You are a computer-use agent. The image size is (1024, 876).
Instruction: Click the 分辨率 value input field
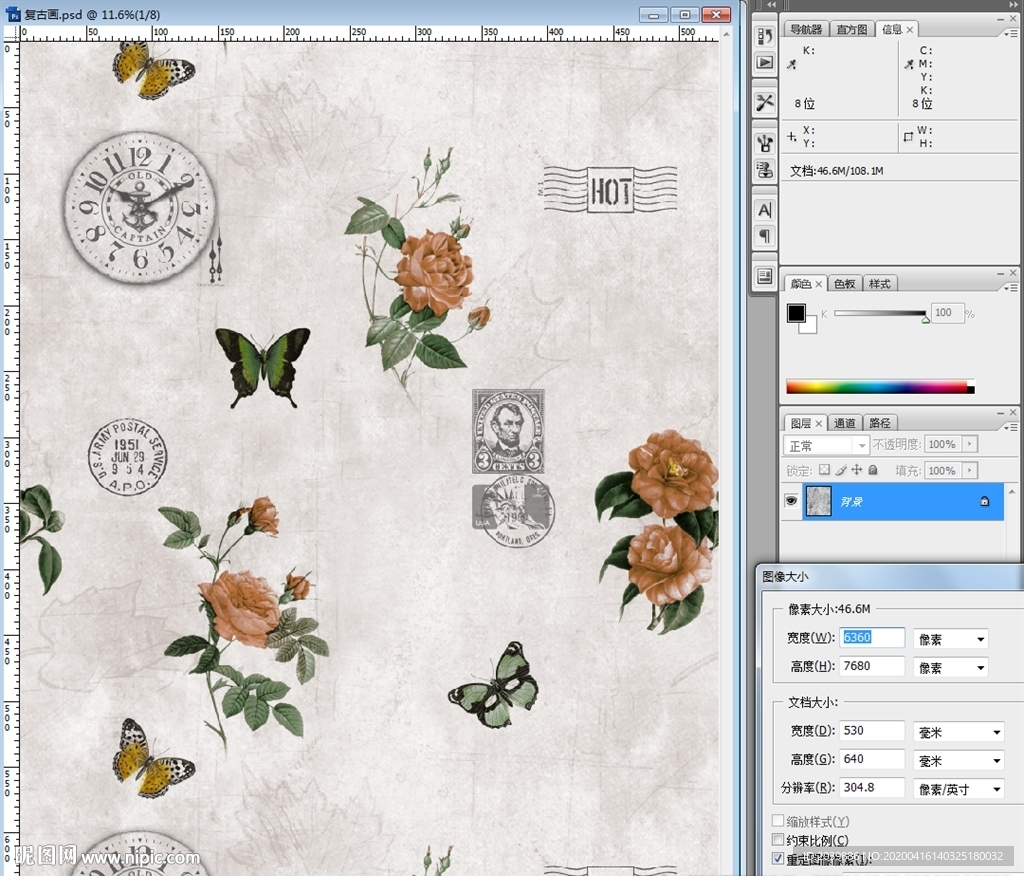point(871,788)
